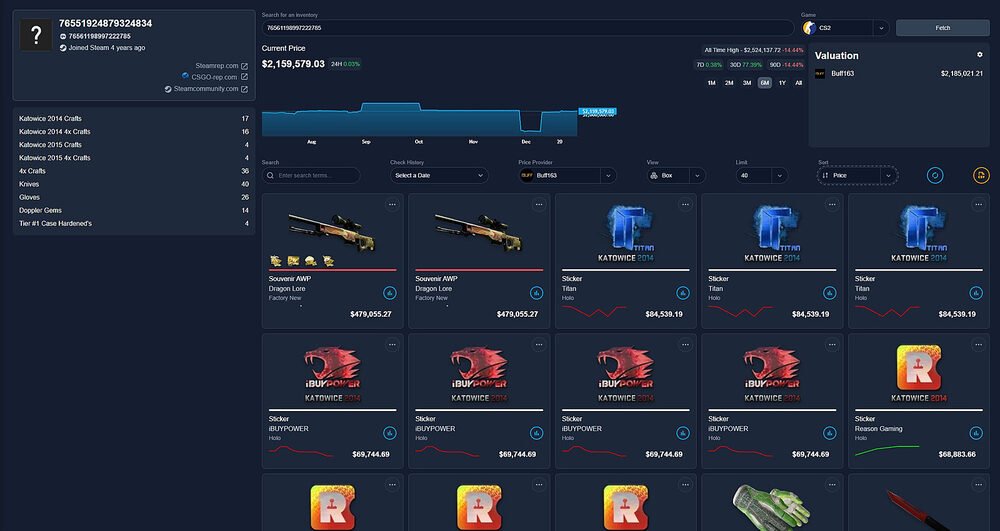Click the Search for an inventory field
The width and height of the screenshot is (1000, 531).
click(x=528, y=28)
